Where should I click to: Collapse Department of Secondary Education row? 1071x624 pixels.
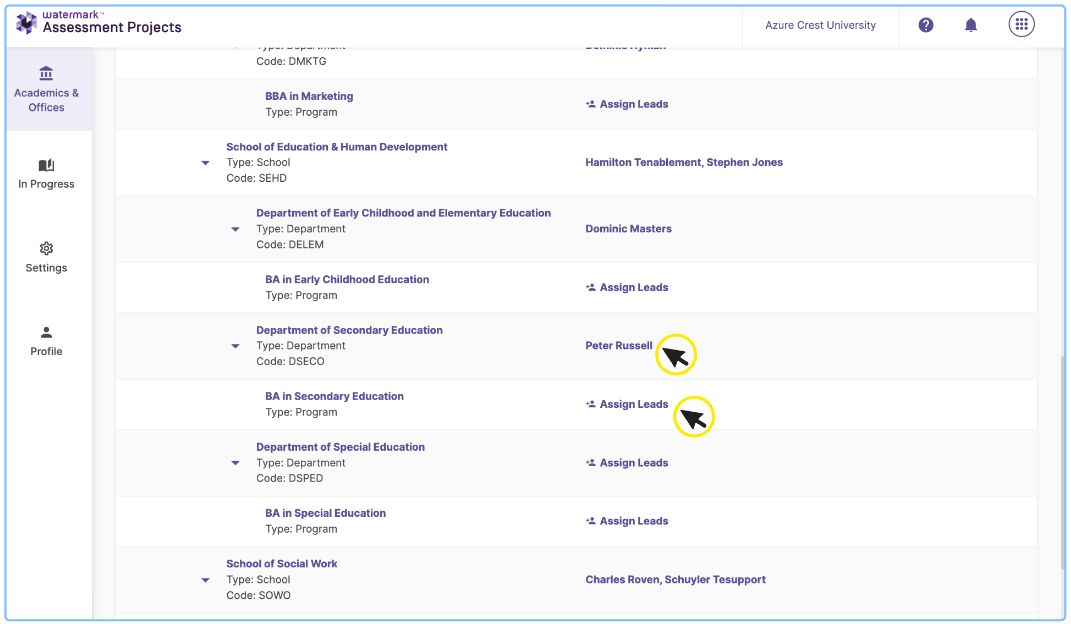(236, 346)
